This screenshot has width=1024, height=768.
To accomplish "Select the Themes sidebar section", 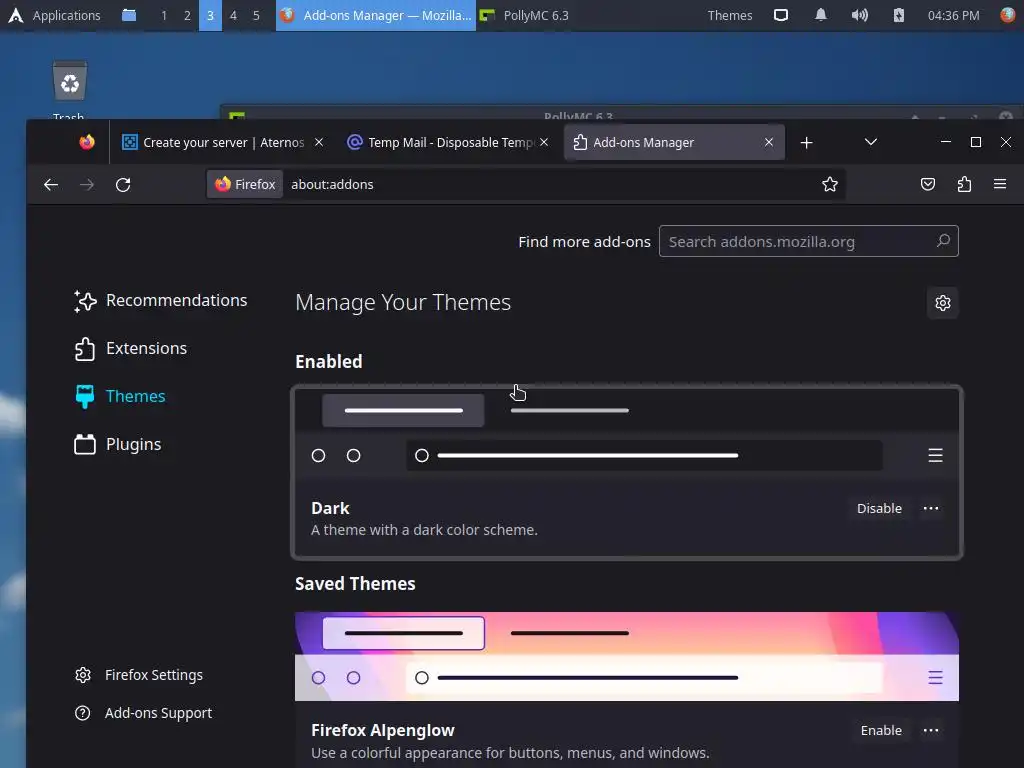I will point(120,396).
